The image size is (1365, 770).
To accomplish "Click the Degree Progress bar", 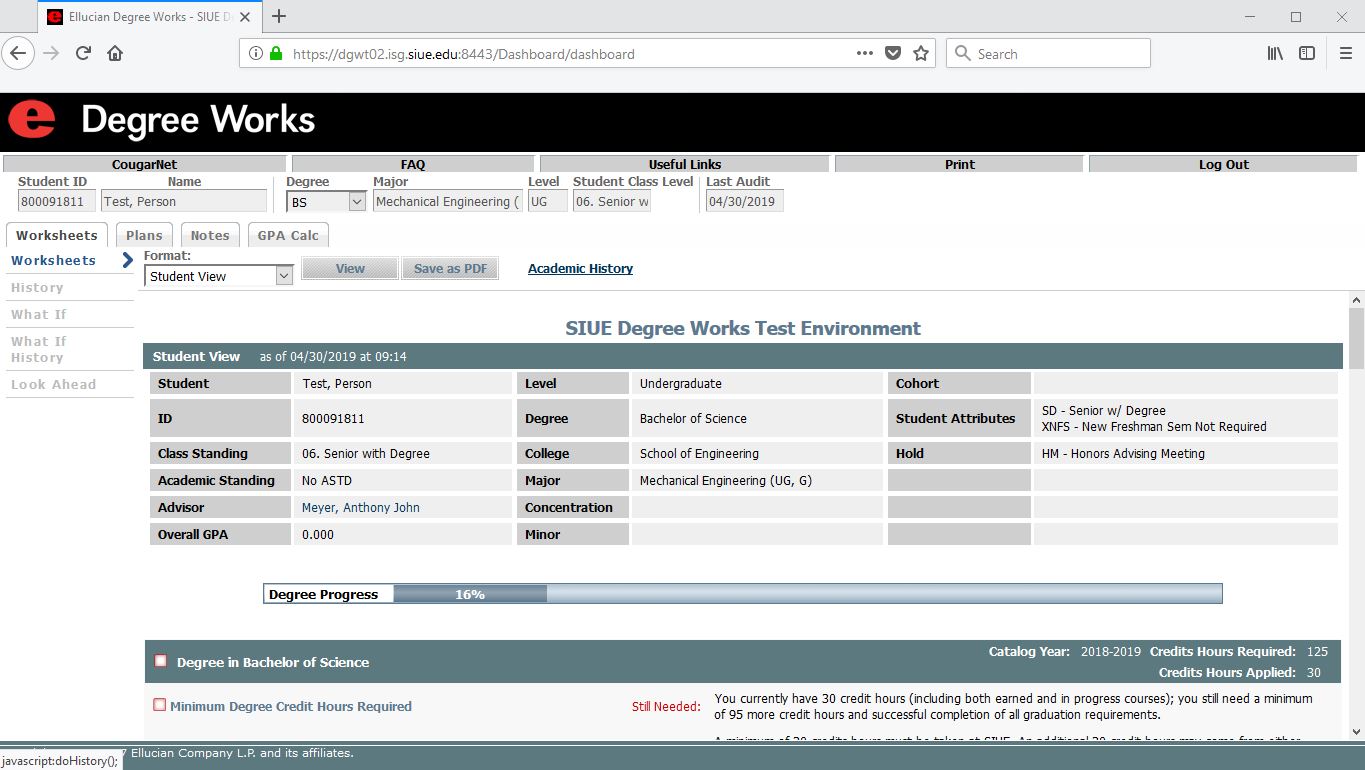I will (x=742, y=594).
